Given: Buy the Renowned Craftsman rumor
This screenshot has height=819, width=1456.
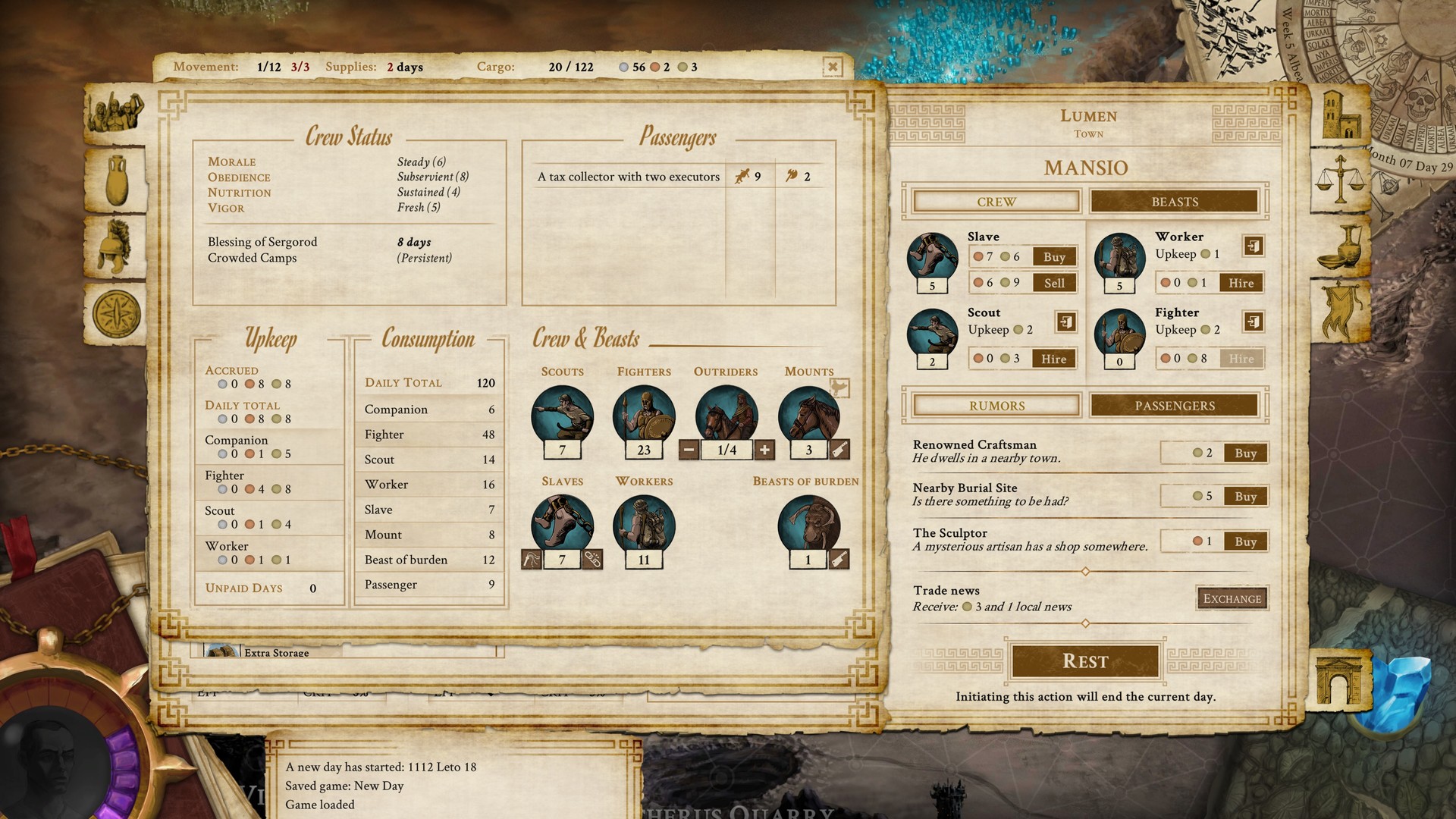Looking at the screenshot, I should (x=1245, y=453).
